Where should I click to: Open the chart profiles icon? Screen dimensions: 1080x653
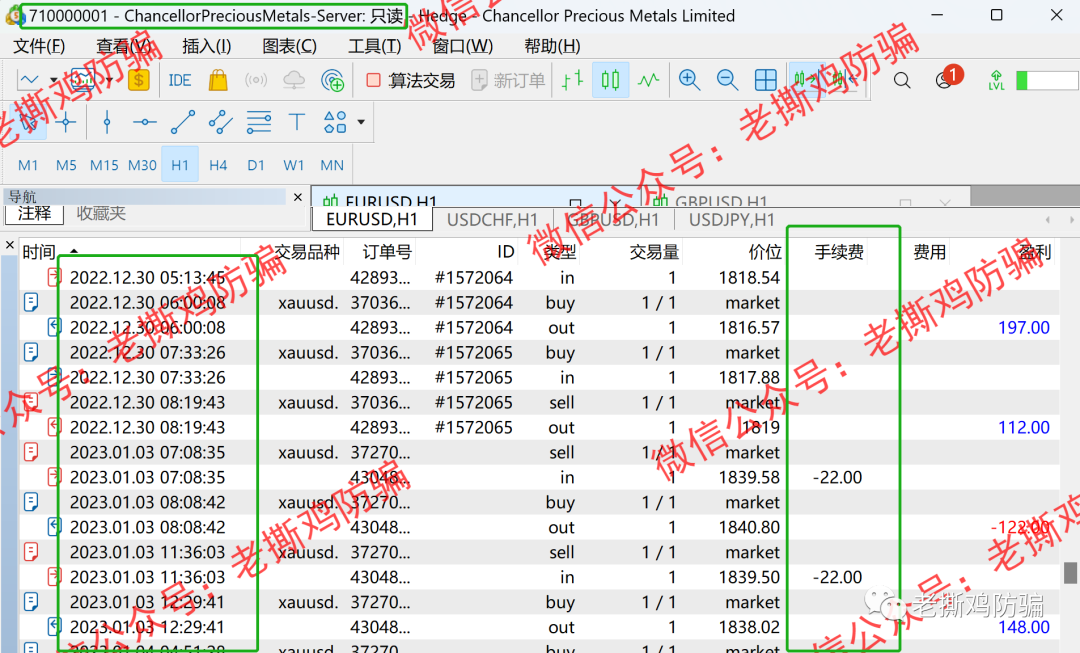(82, 81)
